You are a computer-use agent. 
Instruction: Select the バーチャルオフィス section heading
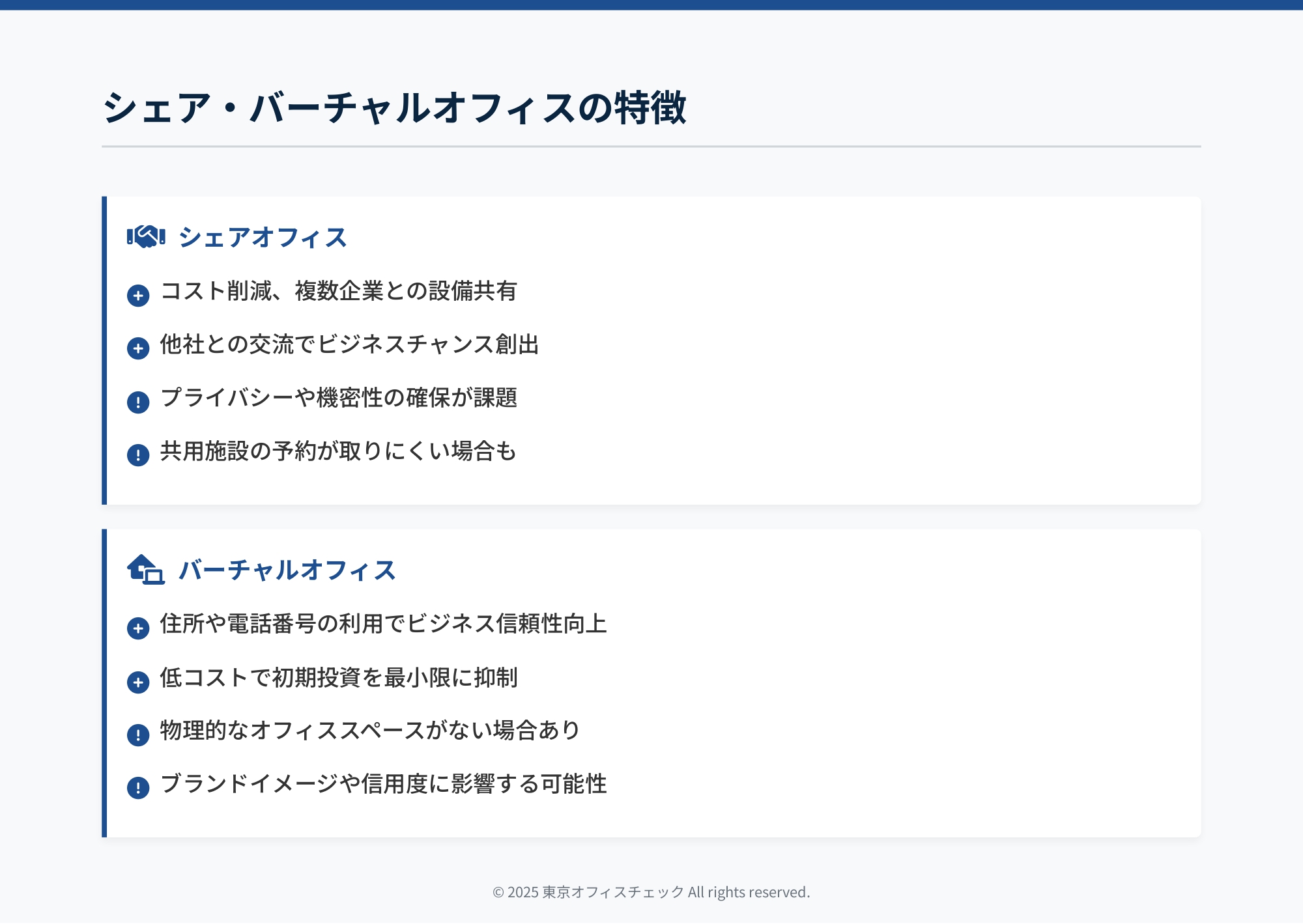pos(287,570)
